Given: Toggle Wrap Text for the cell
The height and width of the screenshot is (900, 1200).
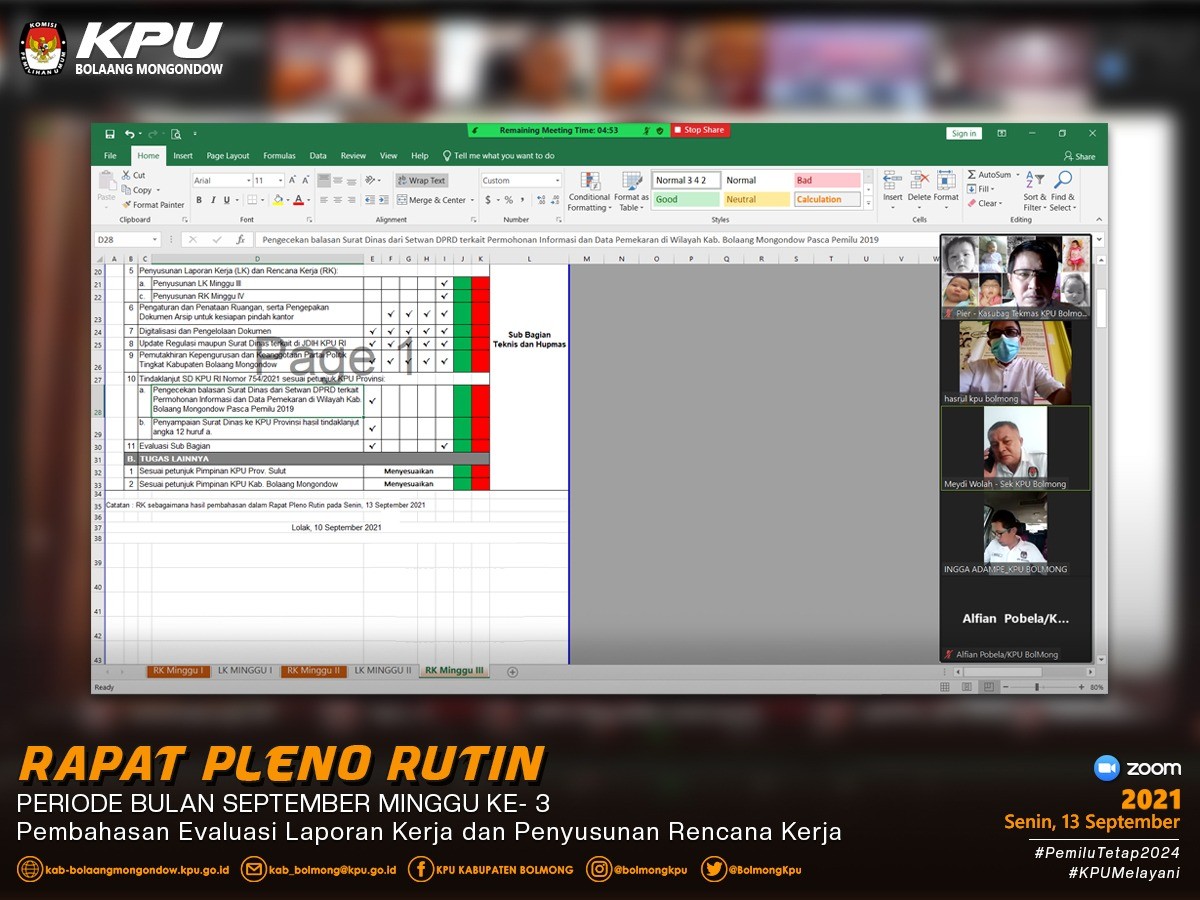Looking at the screenshot, I should click(421, 181).
